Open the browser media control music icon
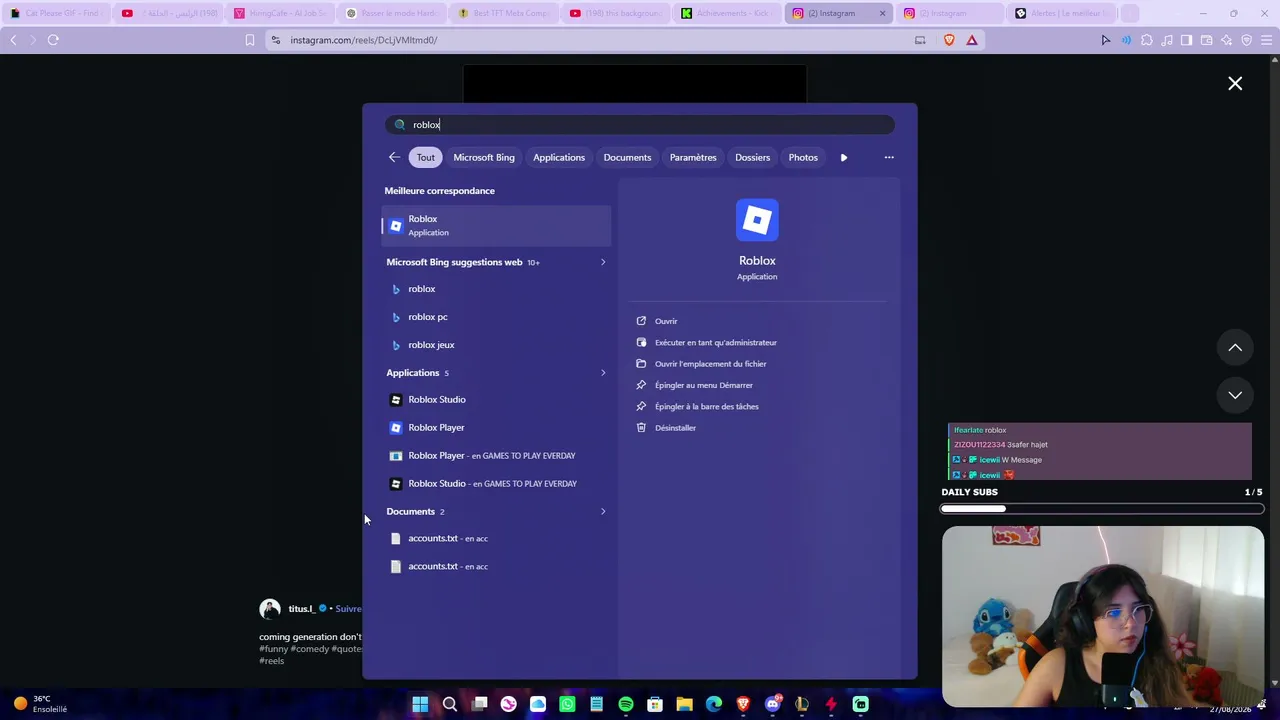The height and width of the screenshot is (720, 1280). coord(1167,40)
